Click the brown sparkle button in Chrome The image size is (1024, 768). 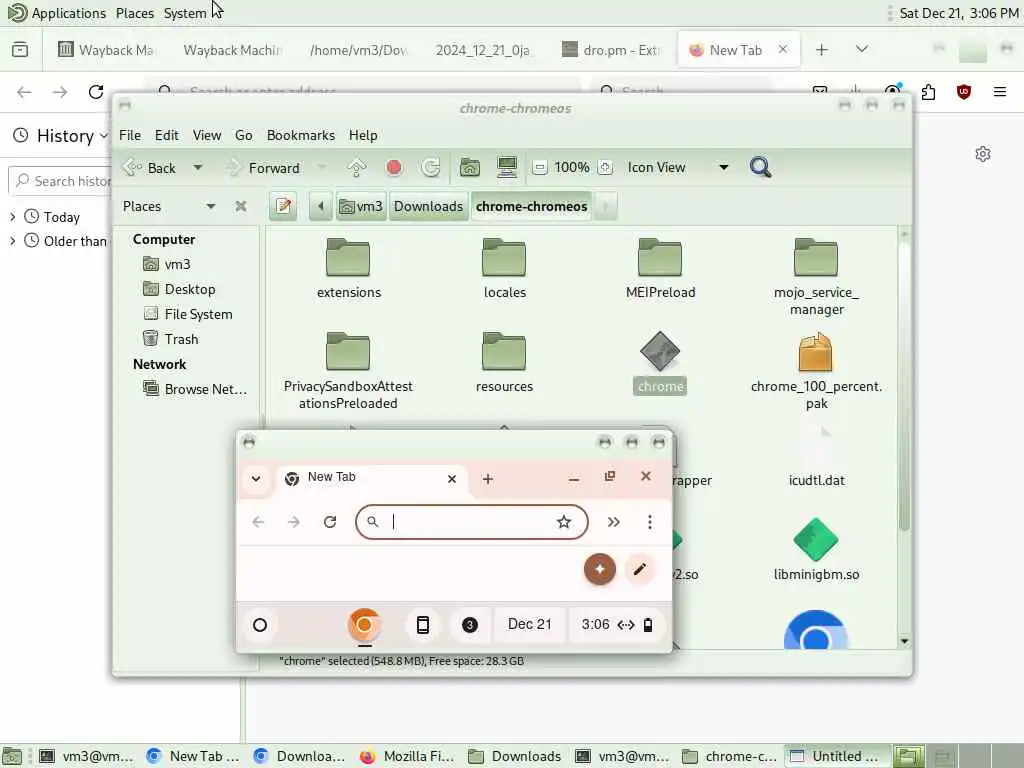pos(600,569)
